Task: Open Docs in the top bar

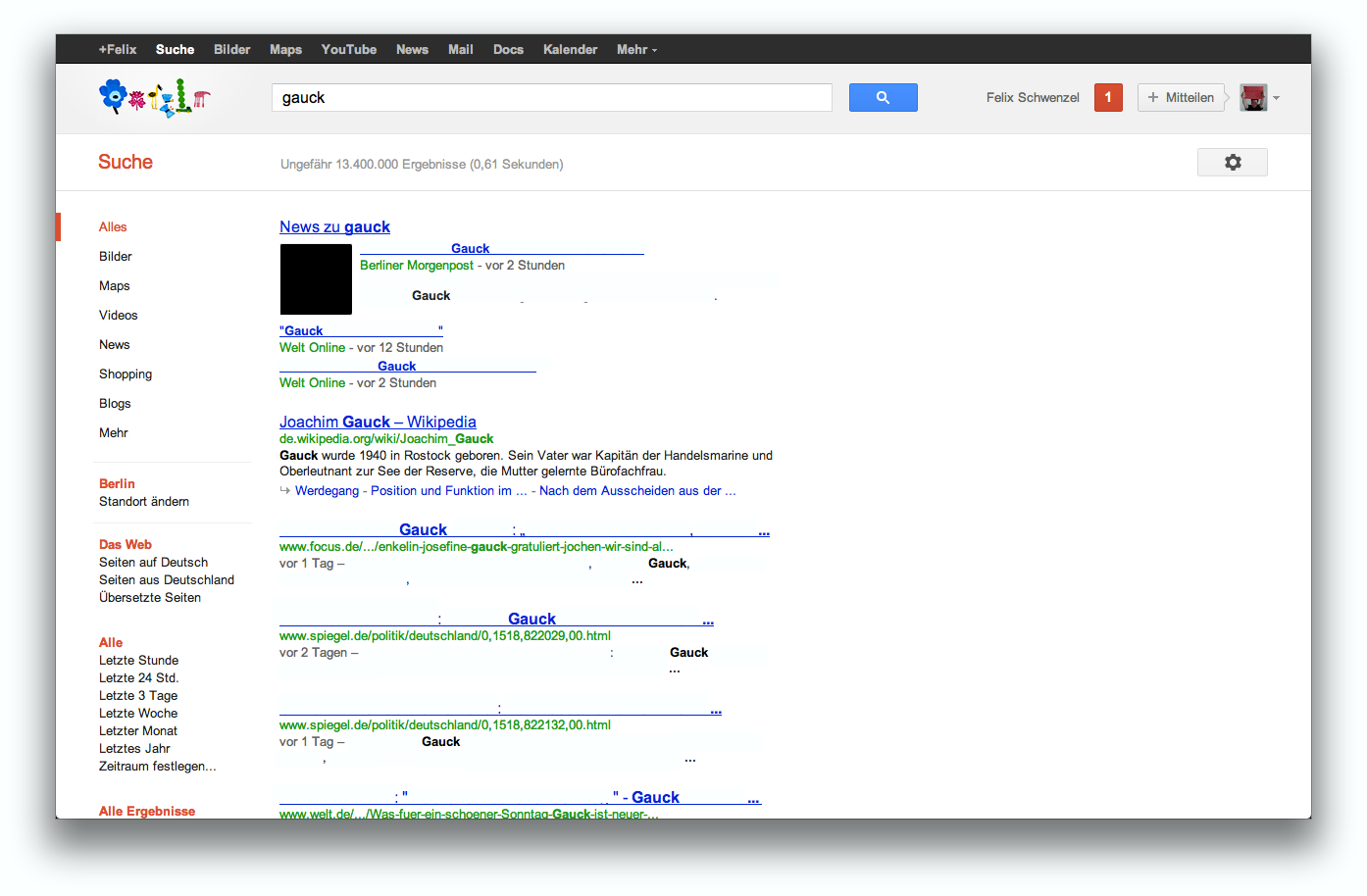Action: coord(508,49)
